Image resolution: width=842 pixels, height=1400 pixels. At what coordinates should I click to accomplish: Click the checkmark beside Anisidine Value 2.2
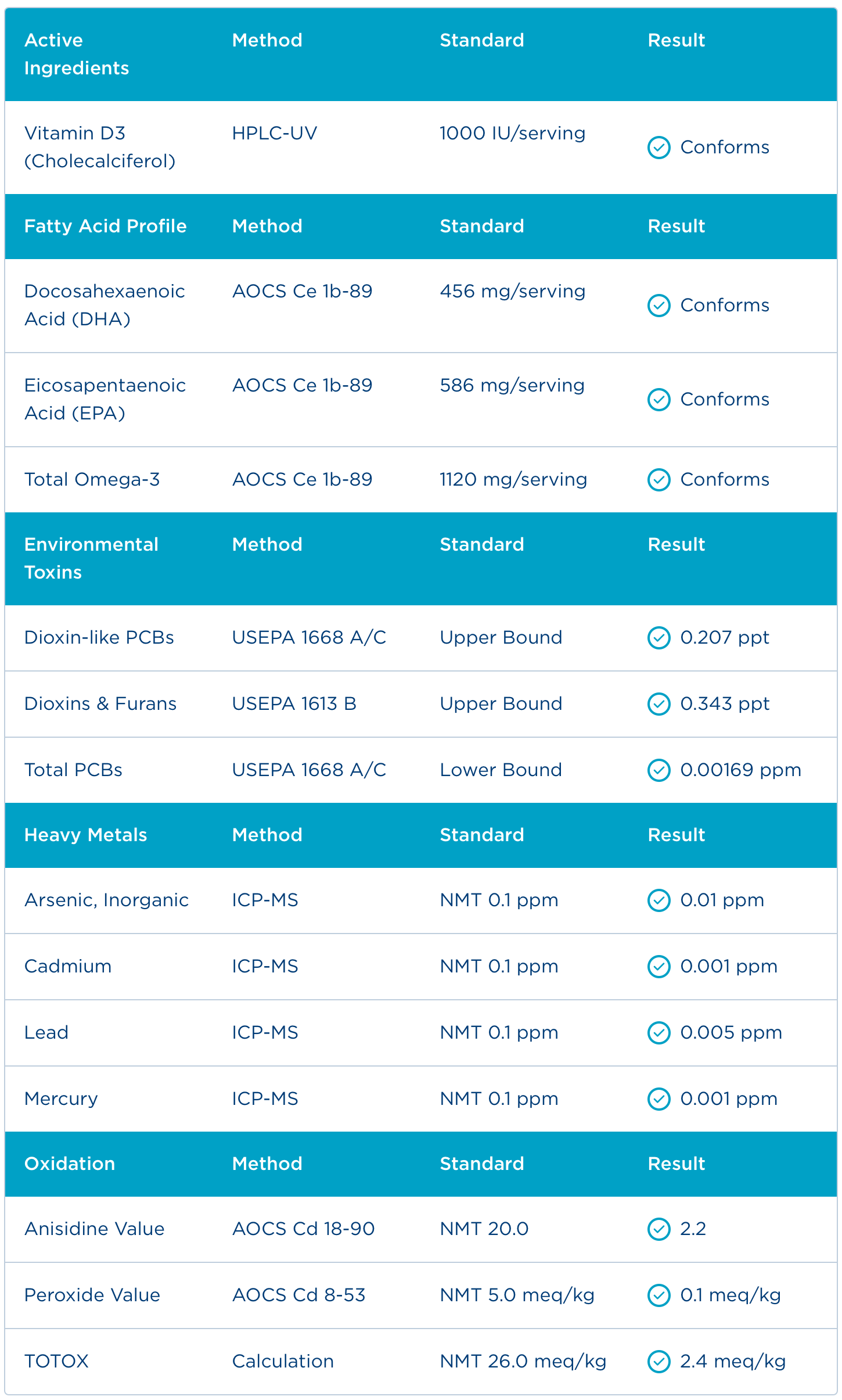pos(659,1229)
